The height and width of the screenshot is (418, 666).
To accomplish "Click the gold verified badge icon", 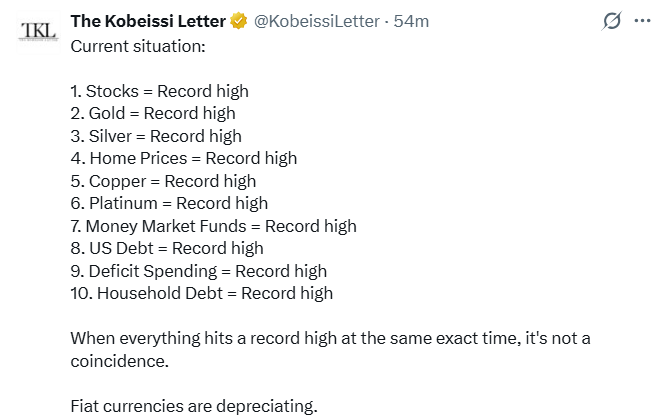I will (239, 21).
